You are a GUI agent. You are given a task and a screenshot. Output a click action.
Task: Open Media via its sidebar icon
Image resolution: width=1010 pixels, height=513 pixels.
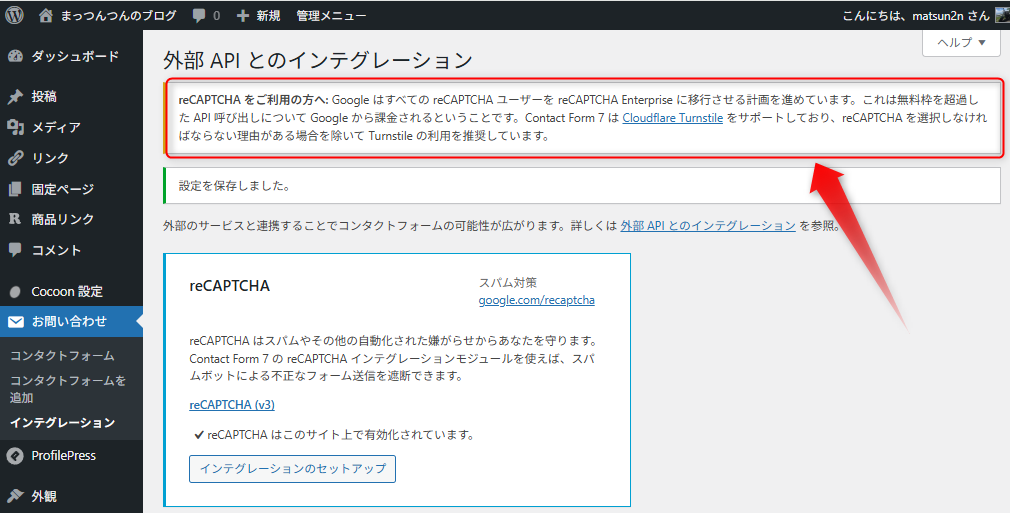tap(15, 127)
